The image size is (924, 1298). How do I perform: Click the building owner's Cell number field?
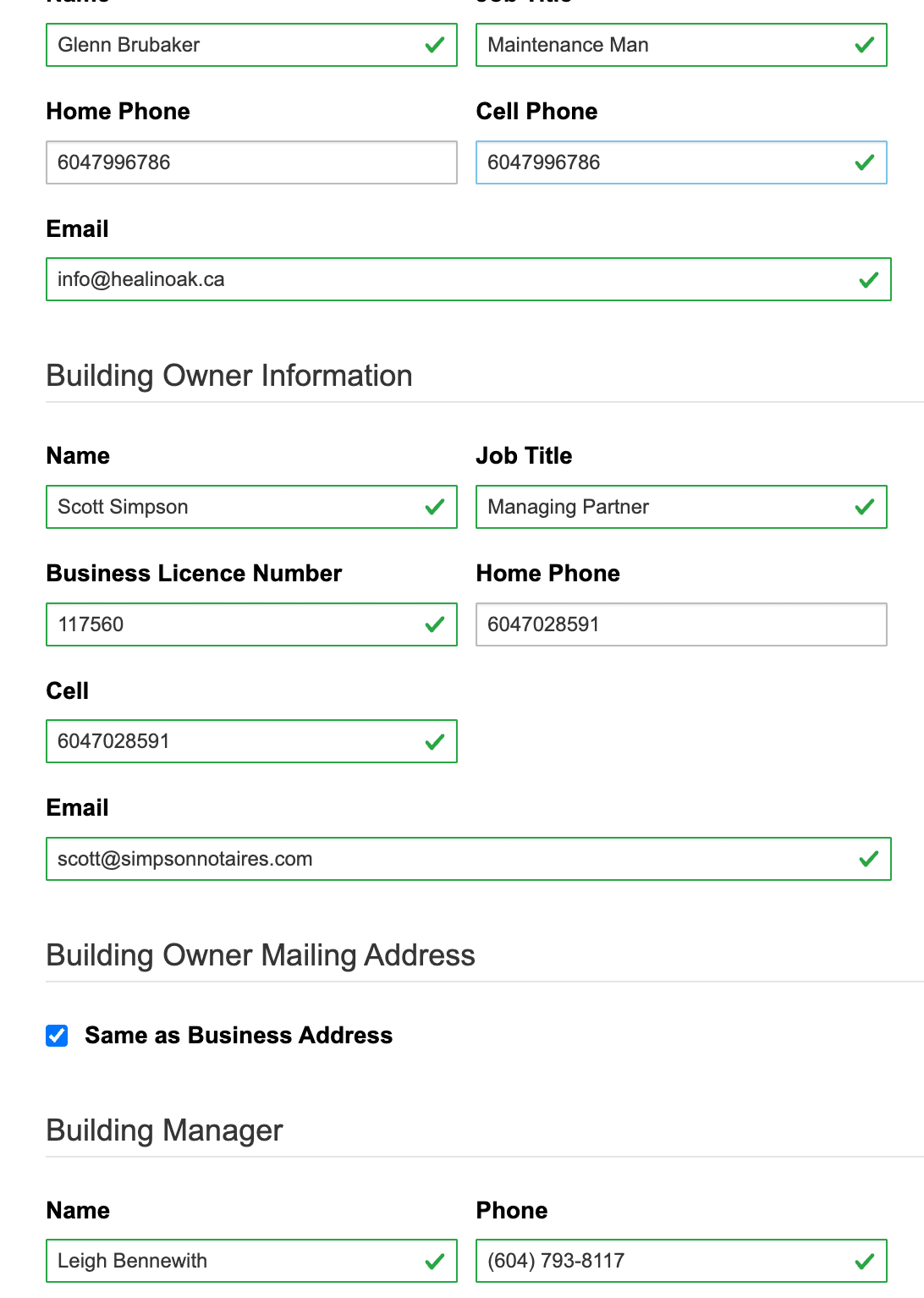(x=237, y=741)
